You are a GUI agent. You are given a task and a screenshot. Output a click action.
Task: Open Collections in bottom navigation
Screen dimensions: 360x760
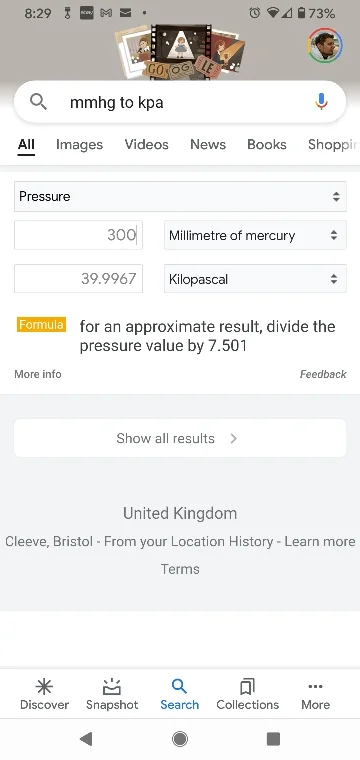pyautogui.click(x=248, y=694)
